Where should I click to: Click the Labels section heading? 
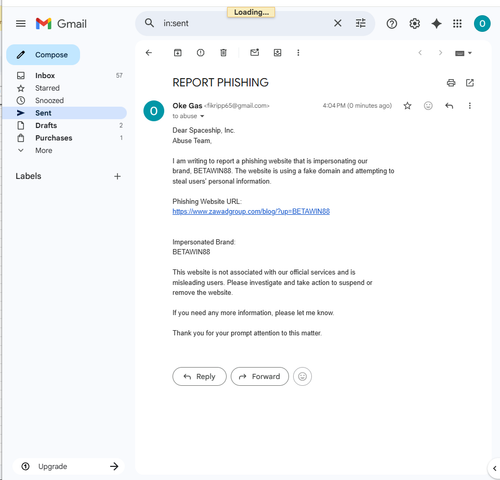tap(28, 176)
